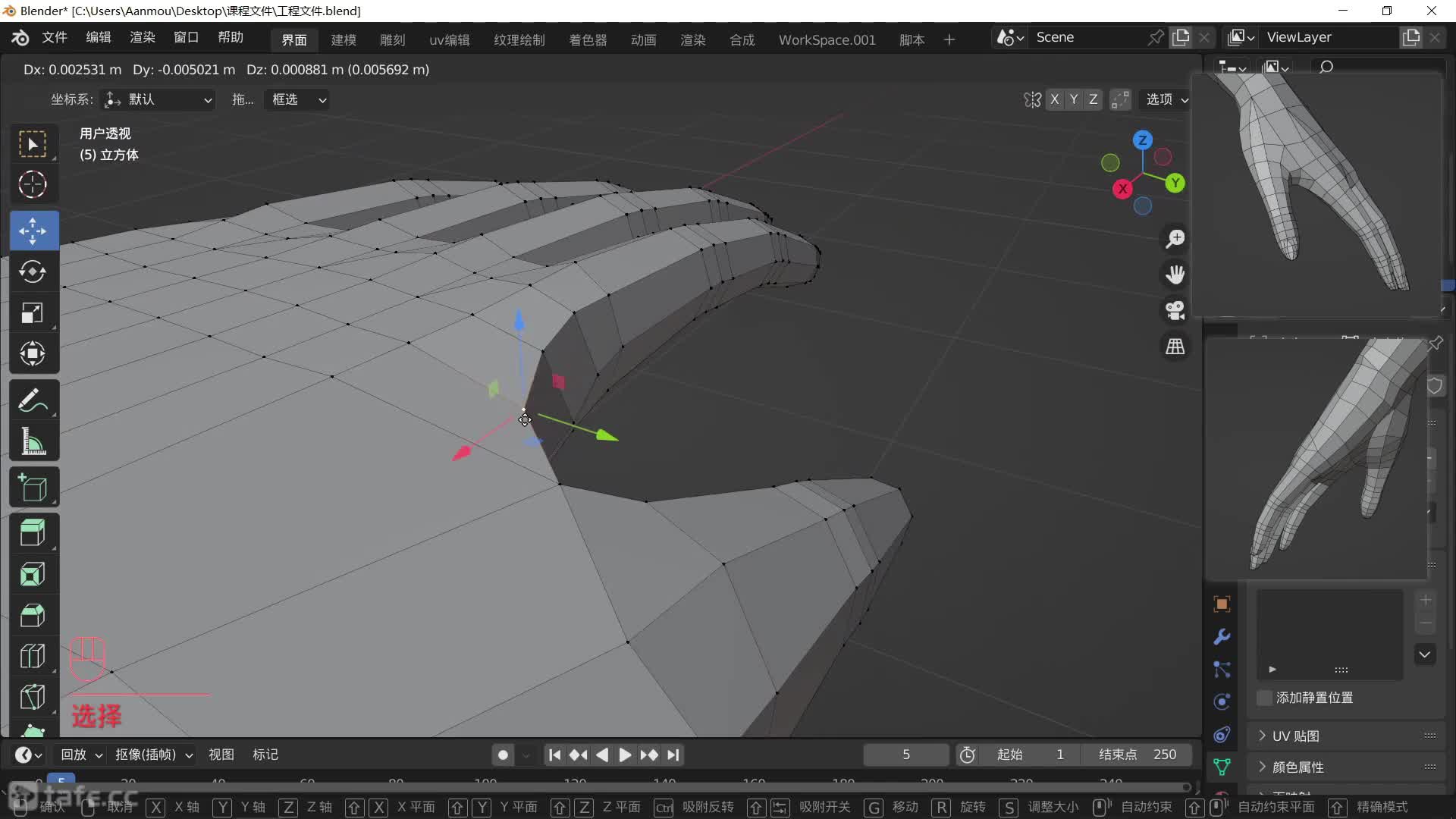Open shape key specials dropdown arrow
The image size is (1456, 819).
point(1426,654)
